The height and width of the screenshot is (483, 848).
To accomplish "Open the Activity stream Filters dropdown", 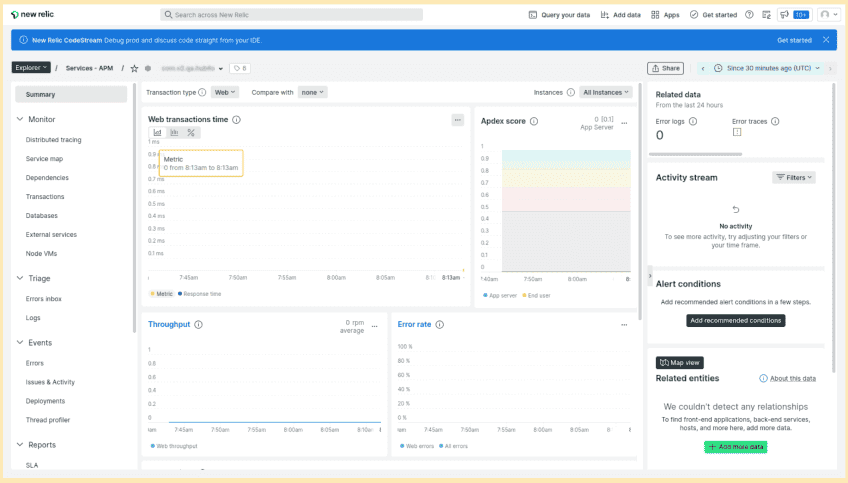I will point(794,177).
